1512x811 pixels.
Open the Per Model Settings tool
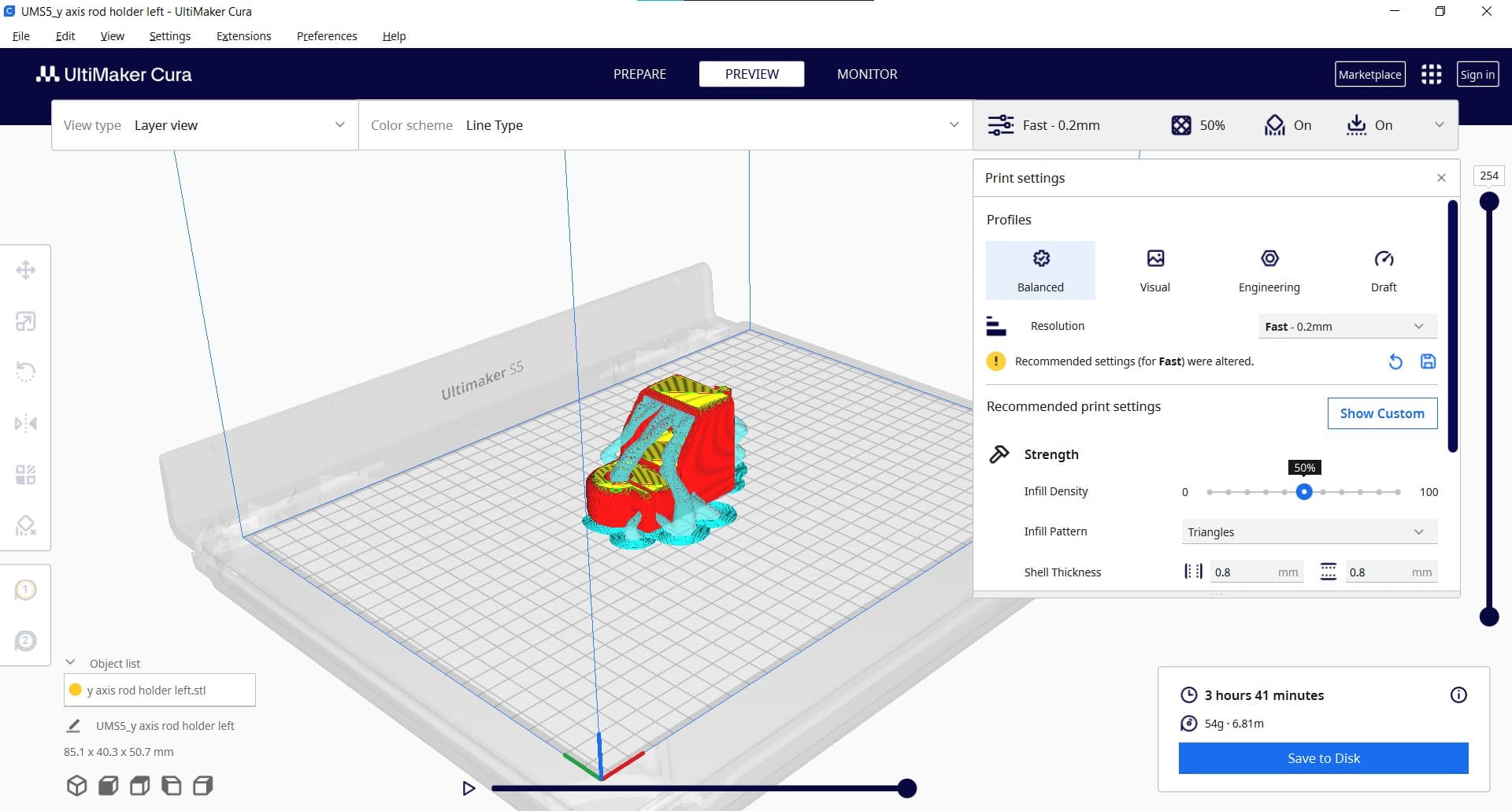point(25,475)
